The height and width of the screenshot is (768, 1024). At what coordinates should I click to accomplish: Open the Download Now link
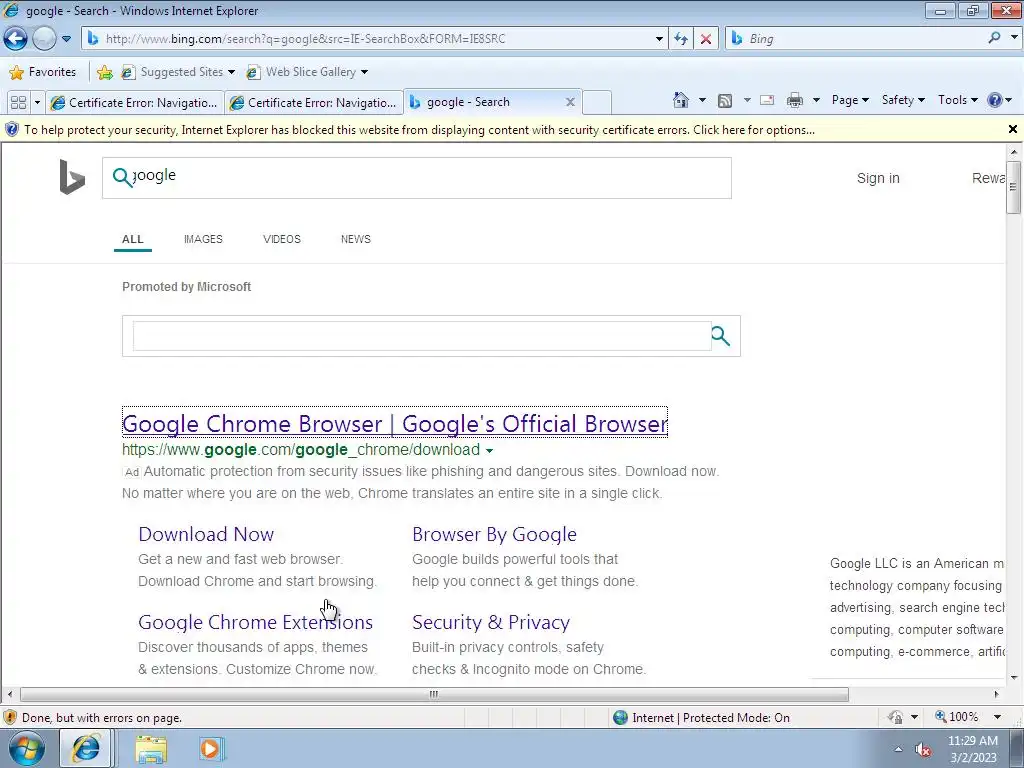click(x=206, y=534)
